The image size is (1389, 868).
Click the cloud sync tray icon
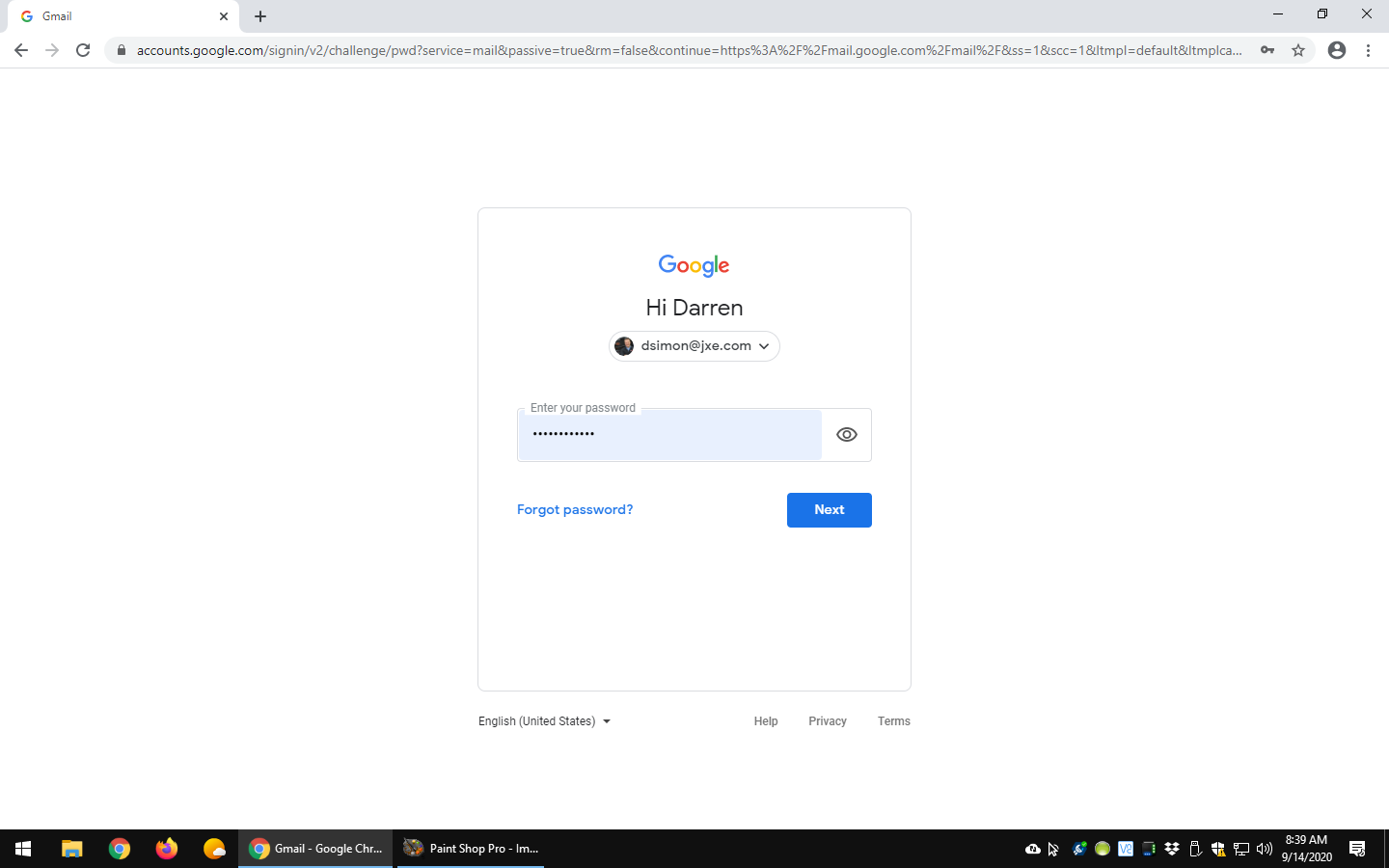click(1033, 849)
